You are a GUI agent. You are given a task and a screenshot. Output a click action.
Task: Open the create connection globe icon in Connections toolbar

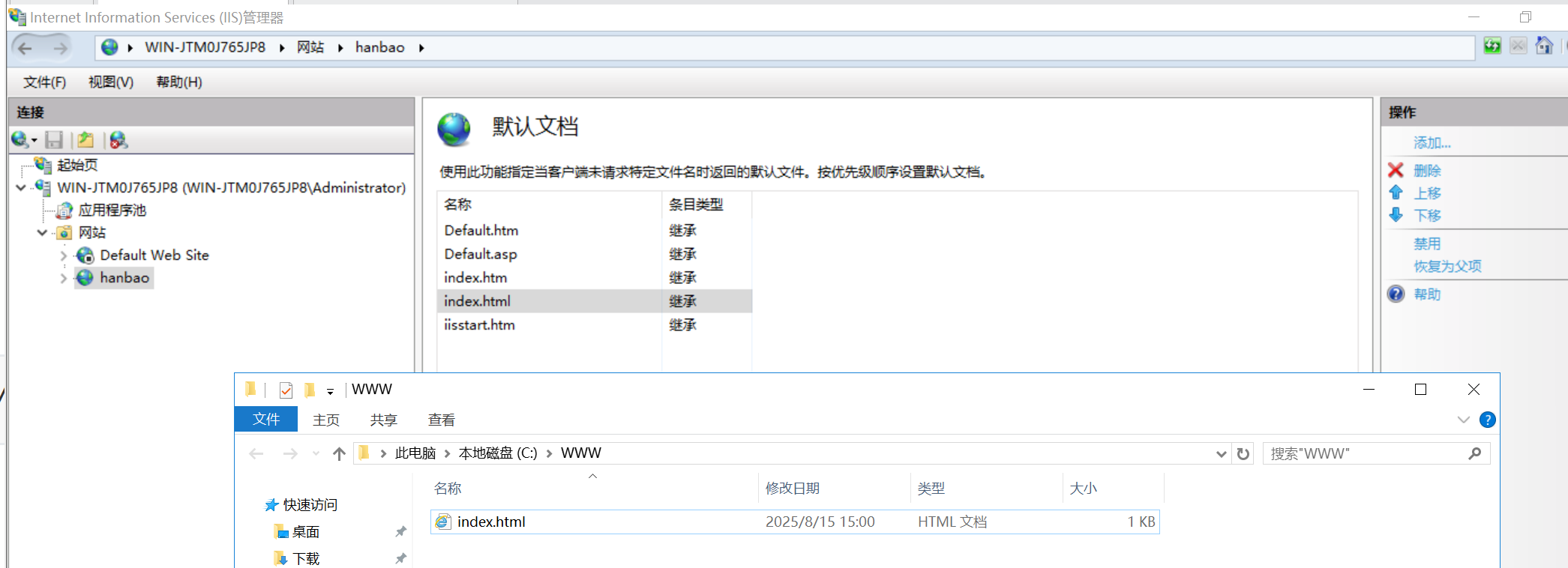pos(20,139)
